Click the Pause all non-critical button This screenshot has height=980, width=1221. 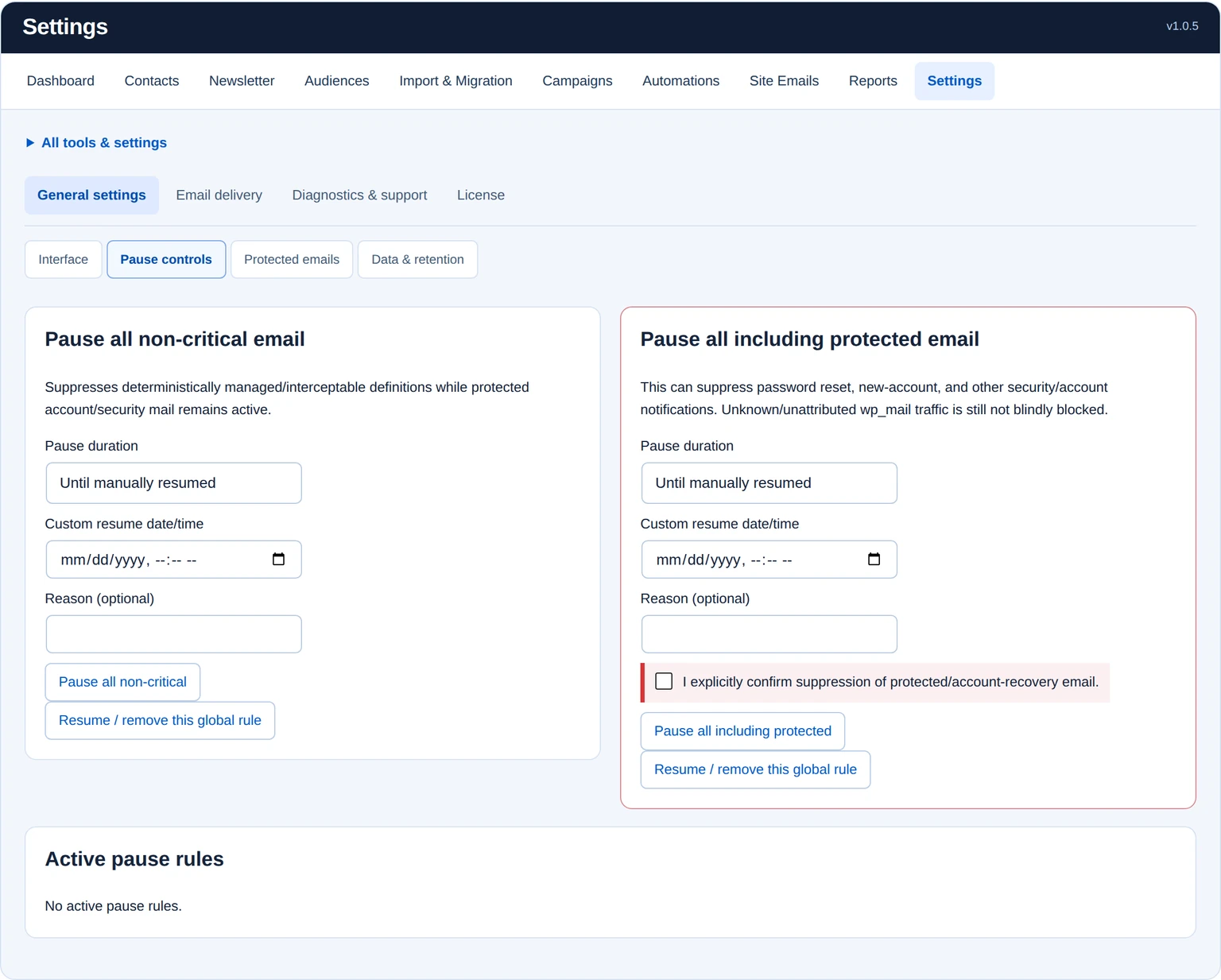(x=122, y=682)
